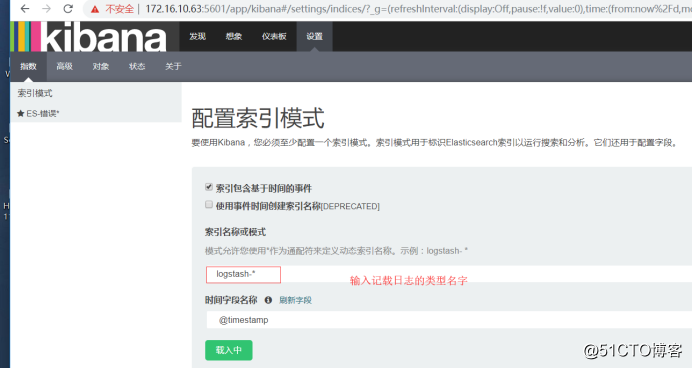Click the green 载入中 button
Image resolution: width=692 pixels, height=369 pixels.
pyautogui.click(x=229, y=350)
